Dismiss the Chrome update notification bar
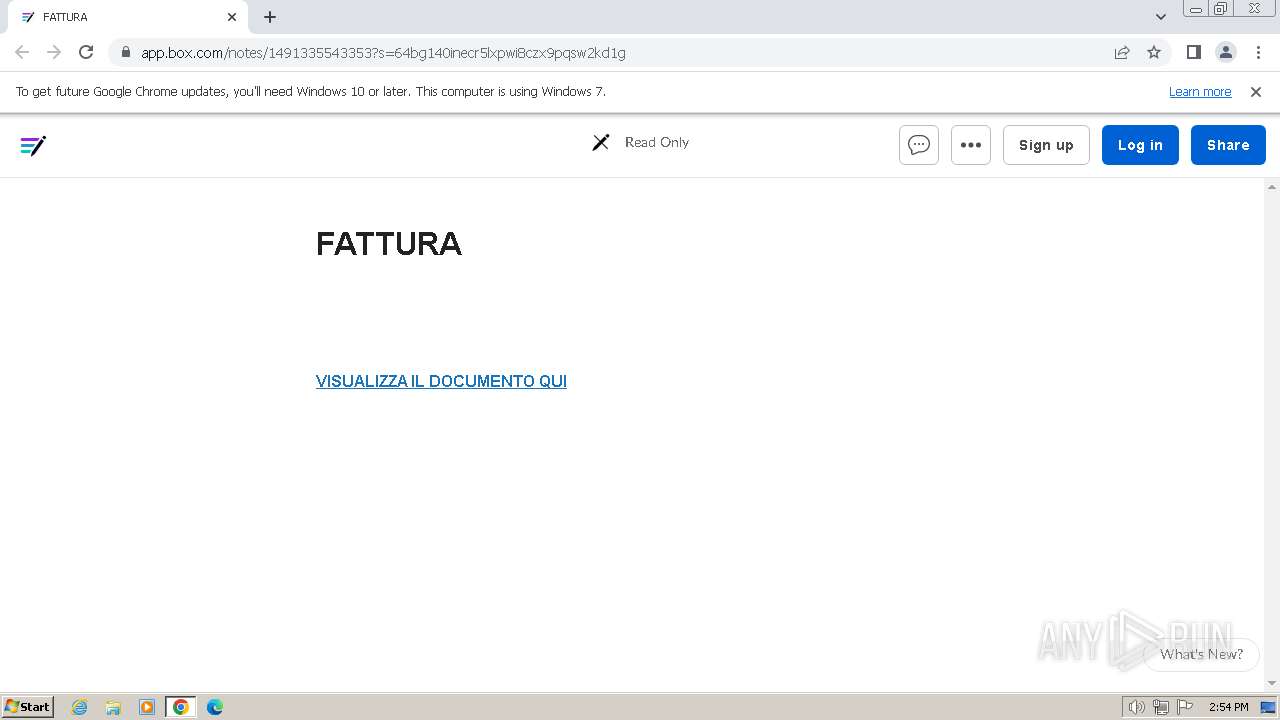Viewport: 1280px width, 720px height. pyautogui.click(x=1256, y=92)
